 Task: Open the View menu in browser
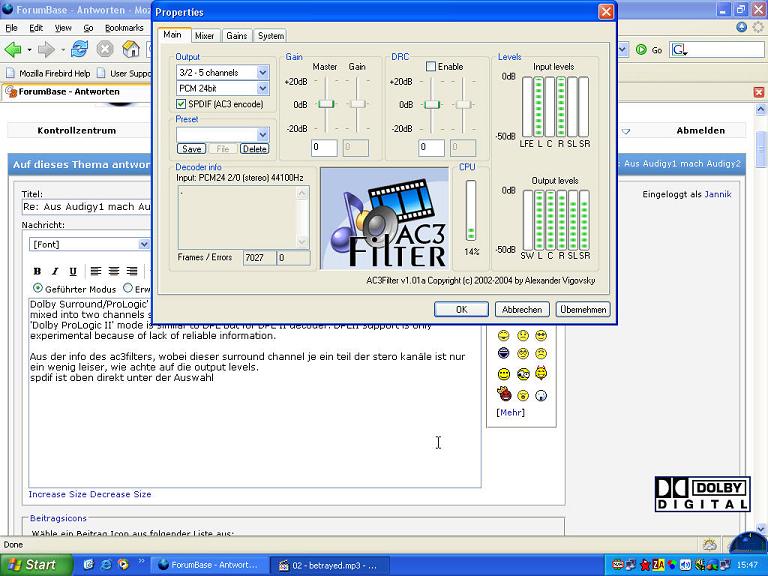point(63,28)
